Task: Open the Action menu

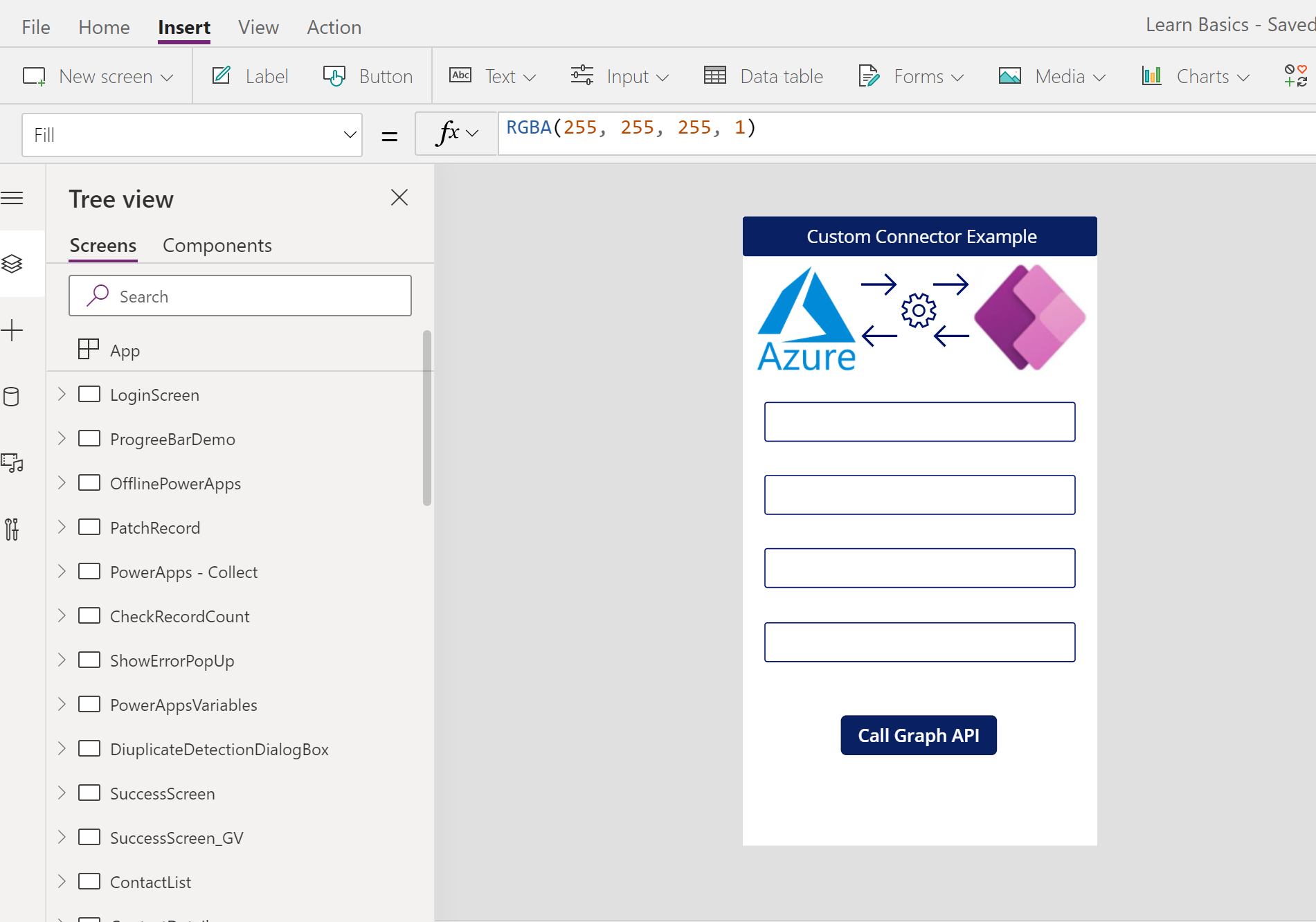Action: click(x=334, y=27)
